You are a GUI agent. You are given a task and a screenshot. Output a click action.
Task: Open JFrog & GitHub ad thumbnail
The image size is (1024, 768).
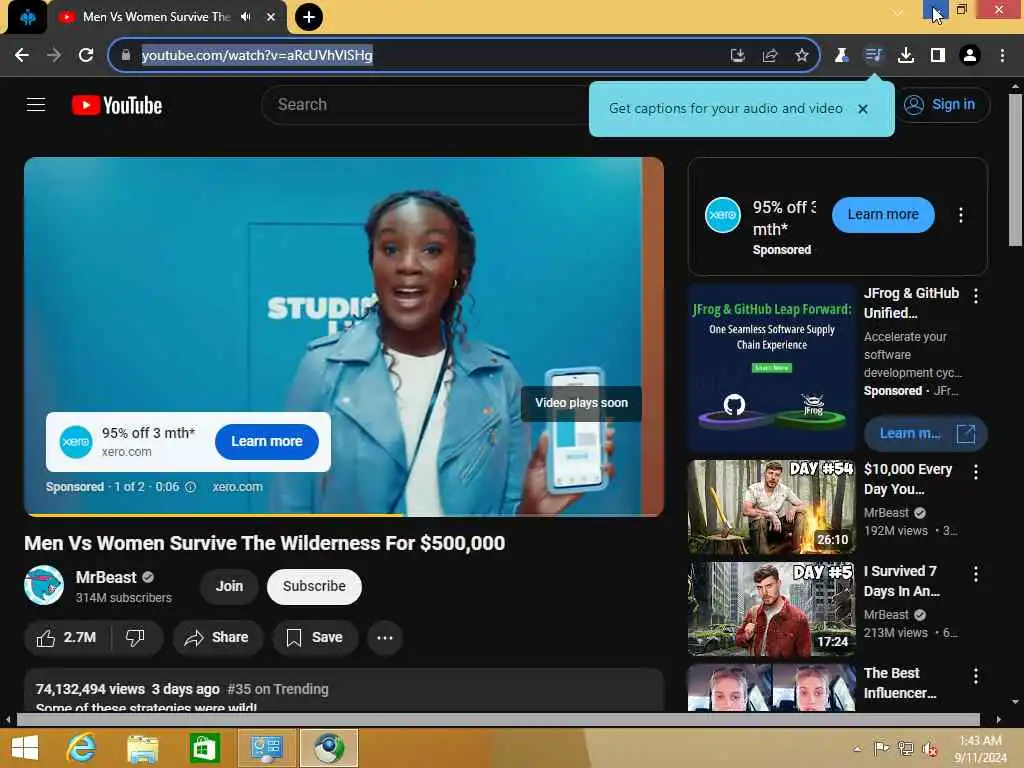coord(771,366)
